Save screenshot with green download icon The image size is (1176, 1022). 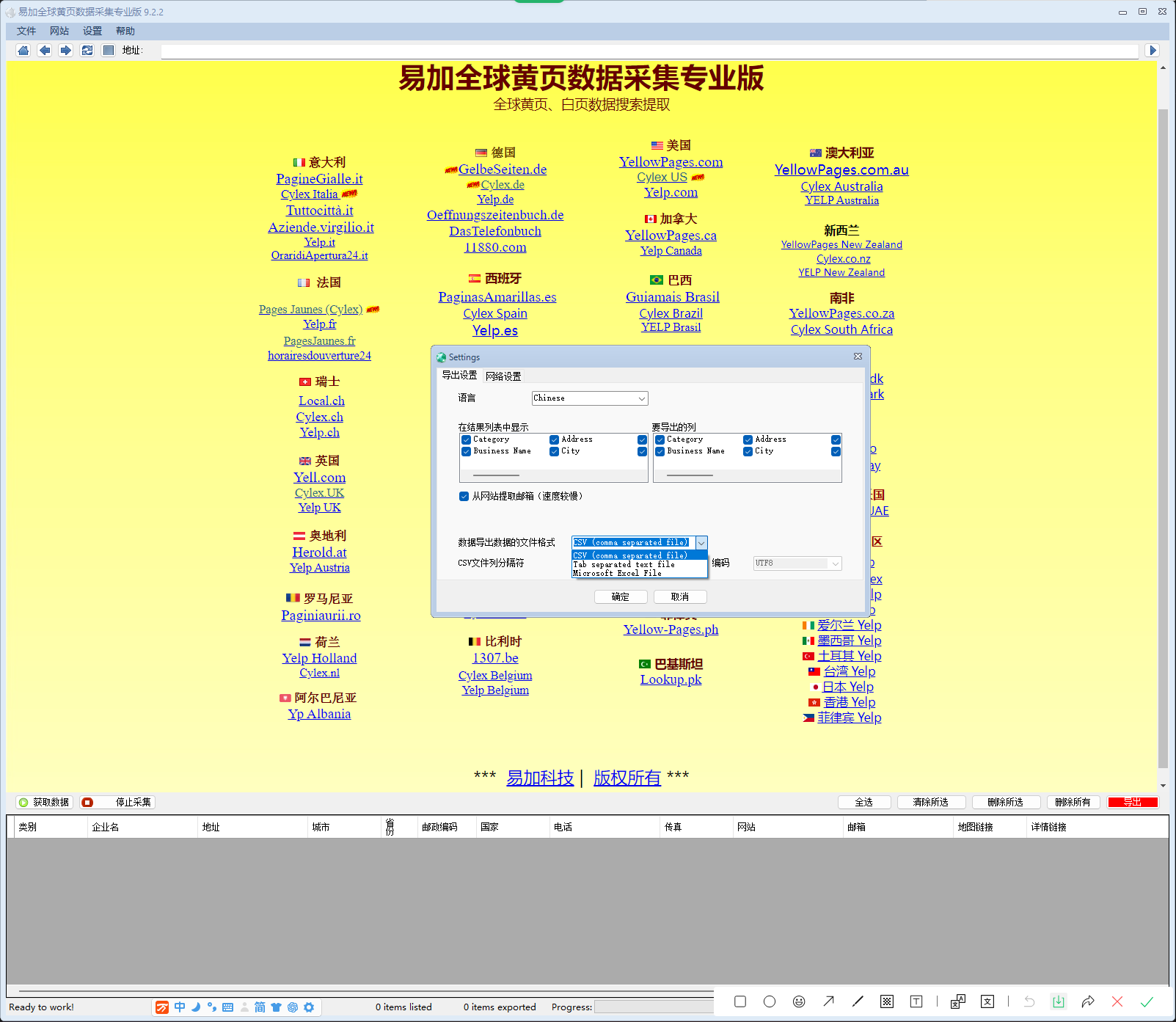pos(1059,1001)
